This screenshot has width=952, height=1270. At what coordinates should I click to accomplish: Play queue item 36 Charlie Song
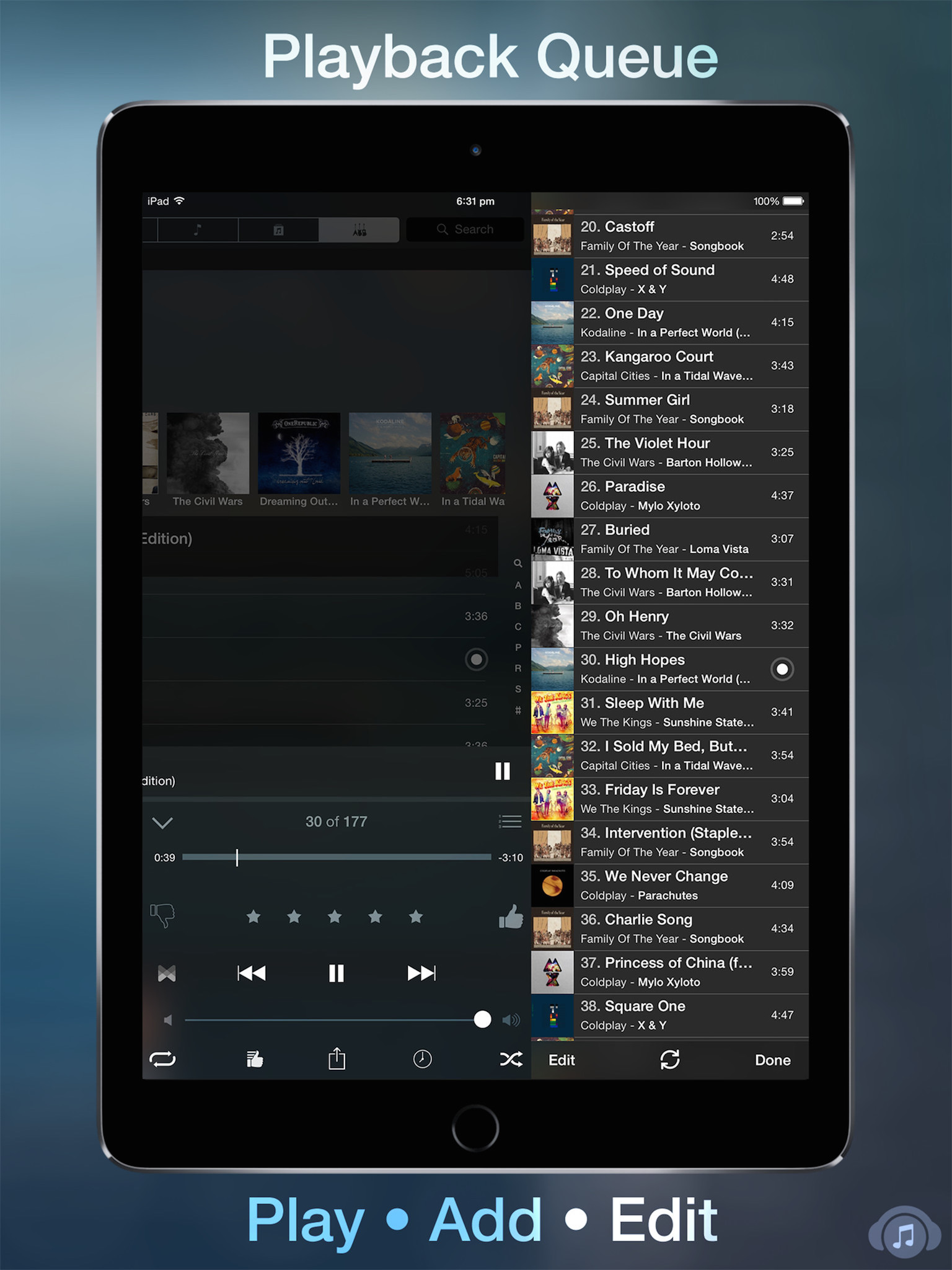(670, 929)
